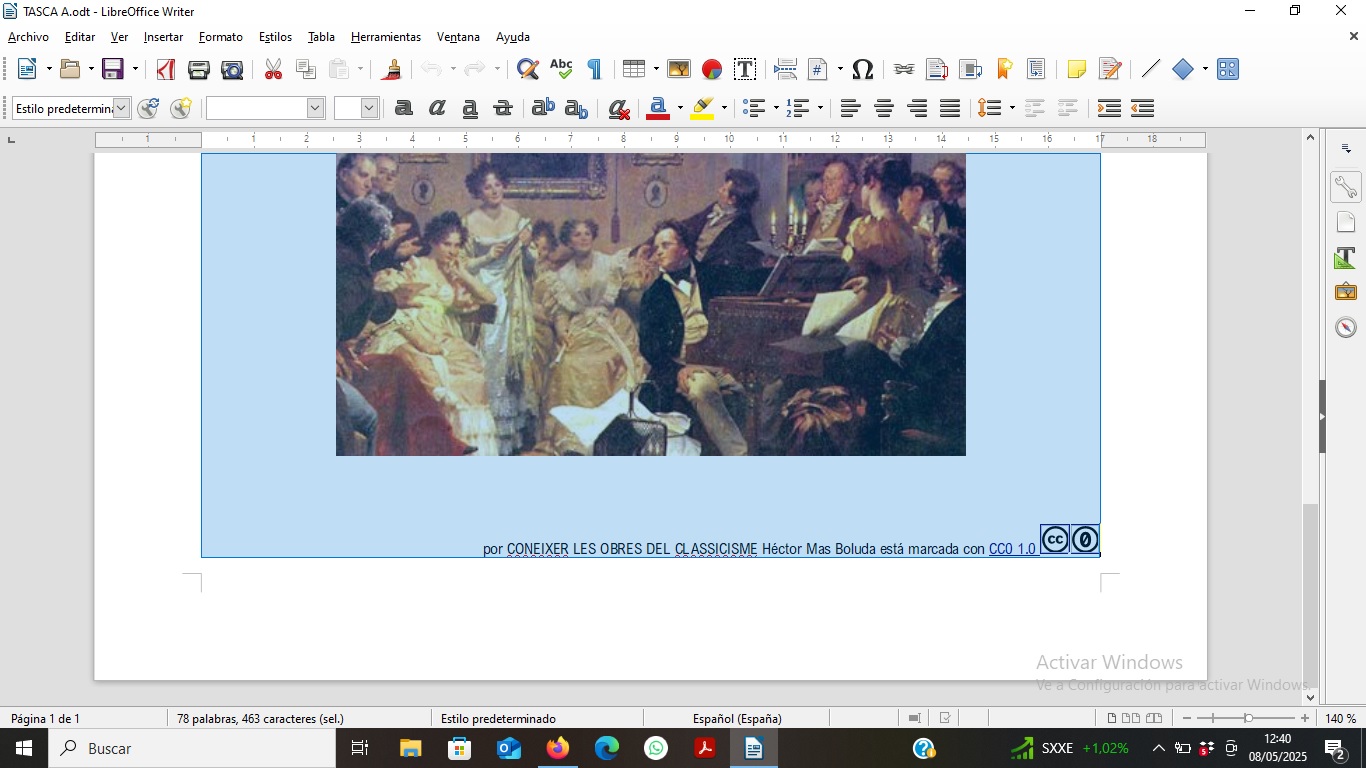
Task: Insert a footnote
Action: 937,69
